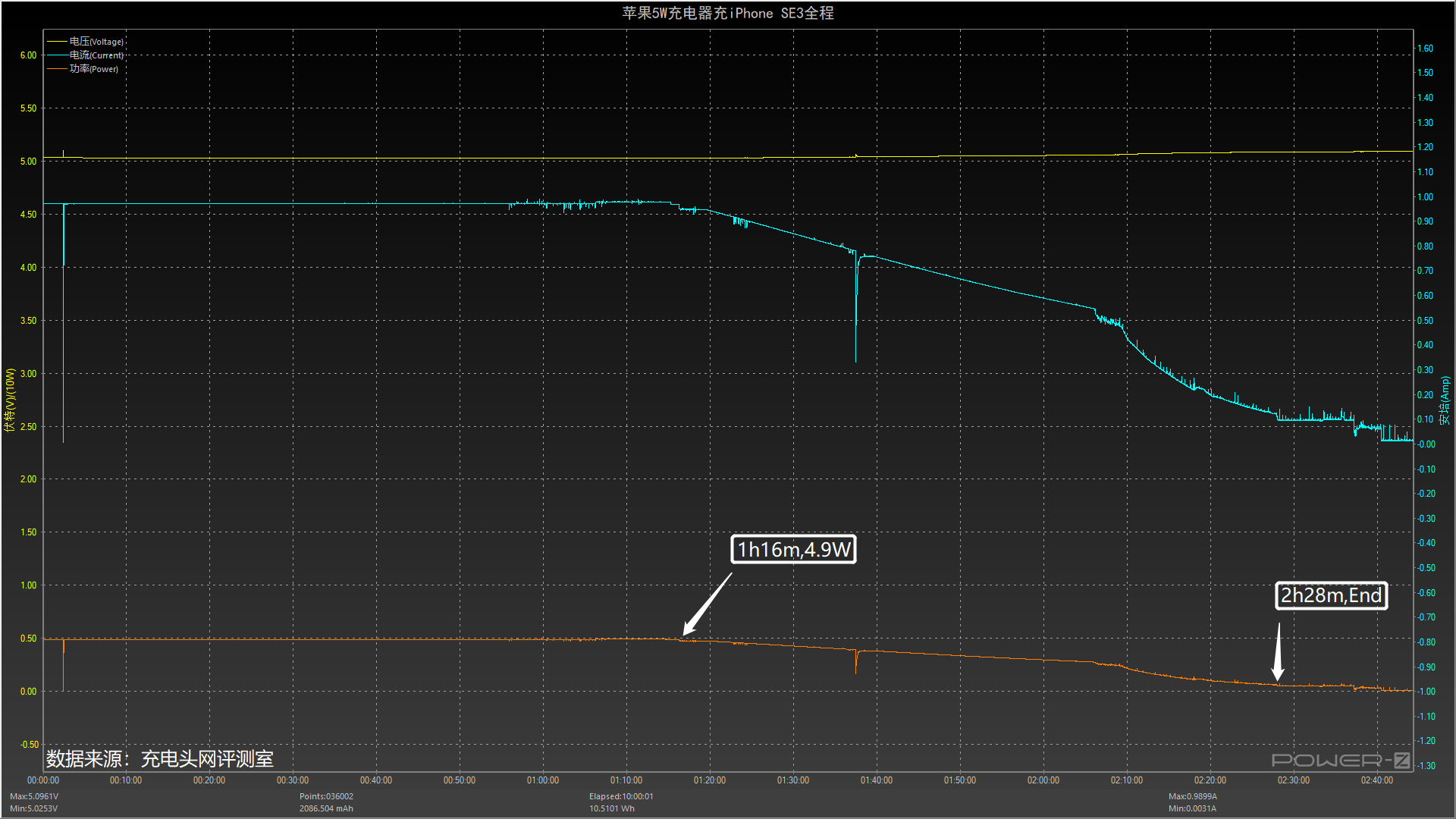Click the 00:10:00 time axis label
The image size is (1456, 819).
coord(126,780)
